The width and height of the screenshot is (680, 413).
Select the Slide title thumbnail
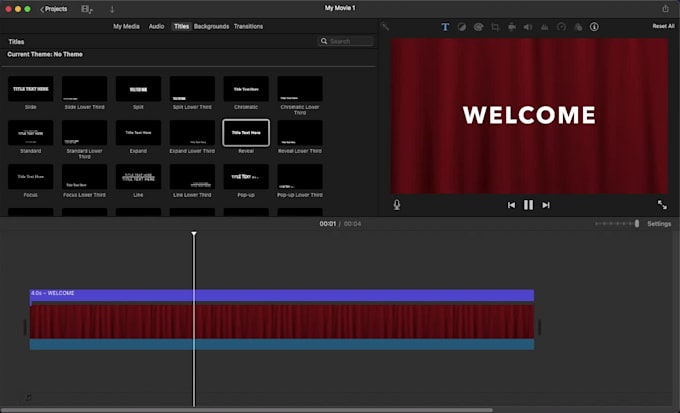point(30,89)
